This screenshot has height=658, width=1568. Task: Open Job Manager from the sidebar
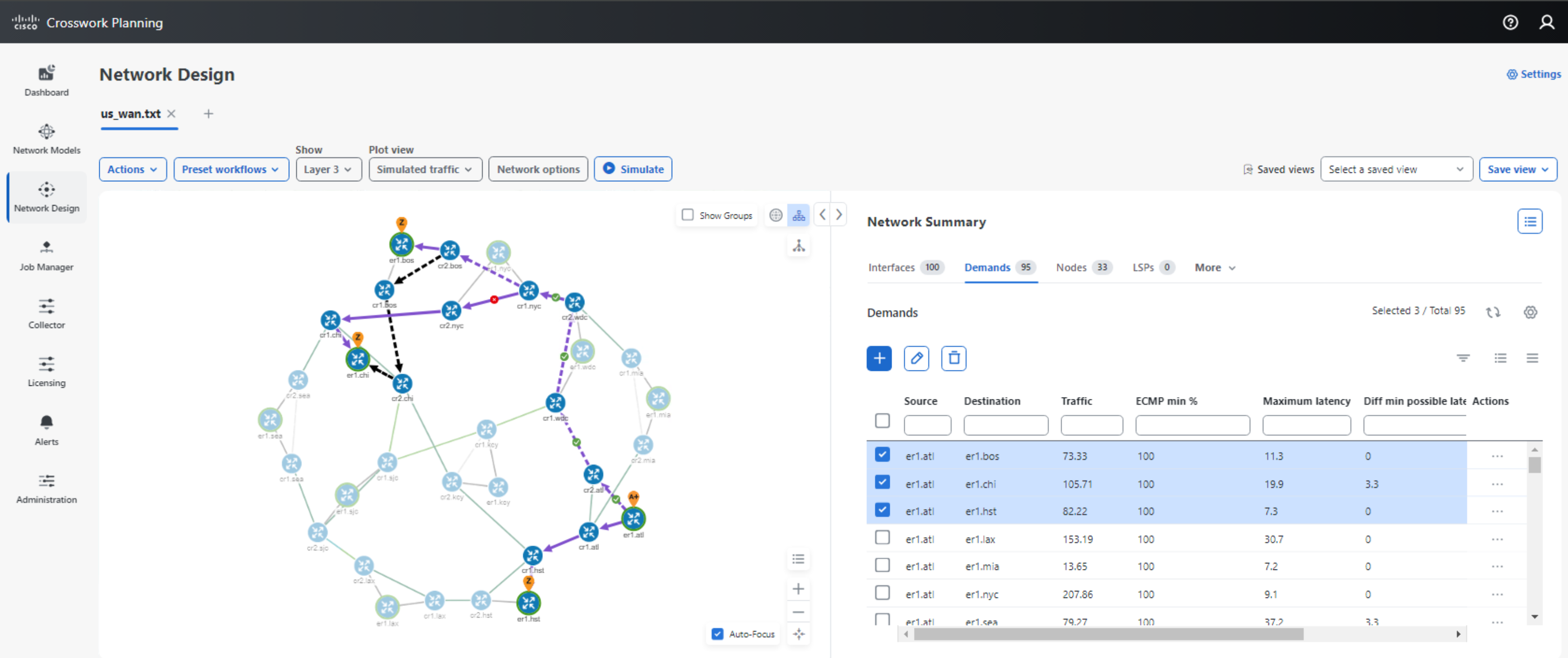(46, 256)
